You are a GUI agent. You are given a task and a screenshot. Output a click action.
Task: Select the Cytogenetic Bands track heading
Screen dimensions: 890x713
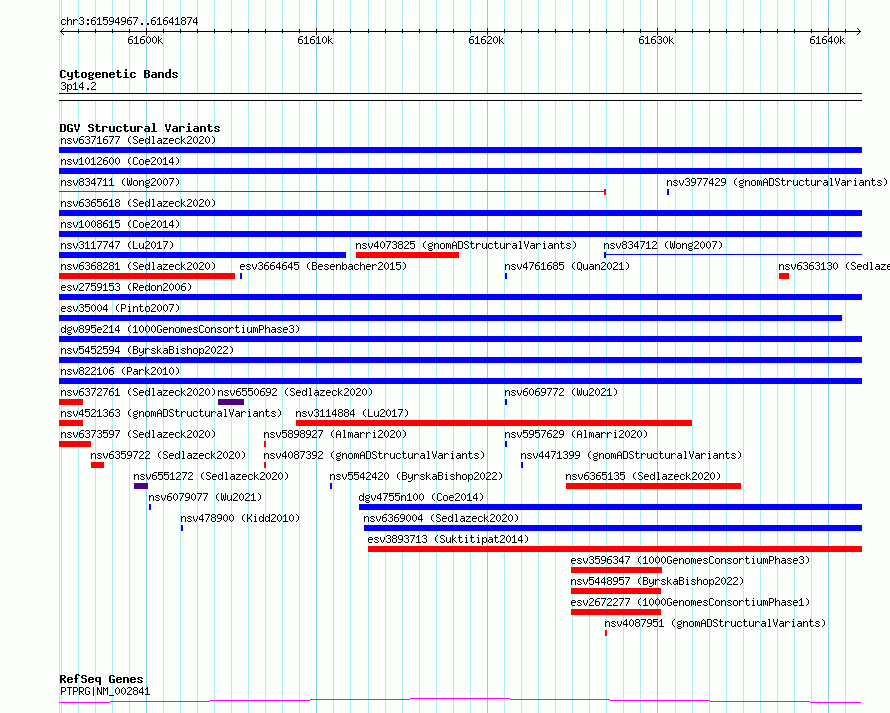(119, 74)
